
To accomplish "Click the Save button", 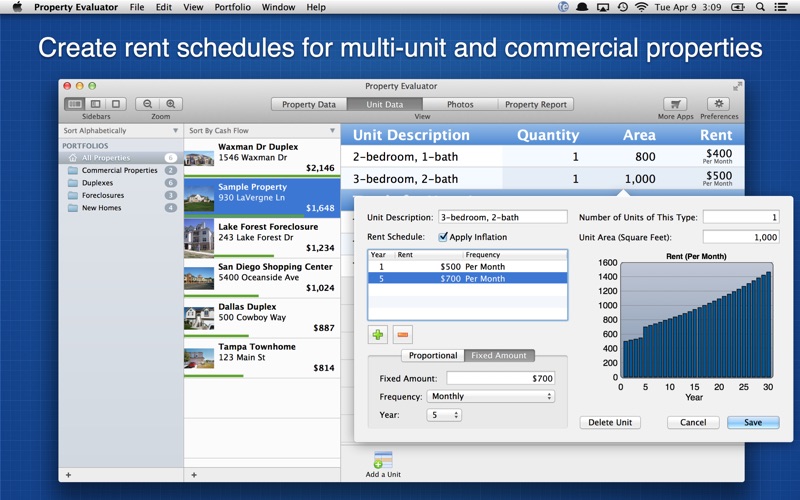I will tap(753, 422).
